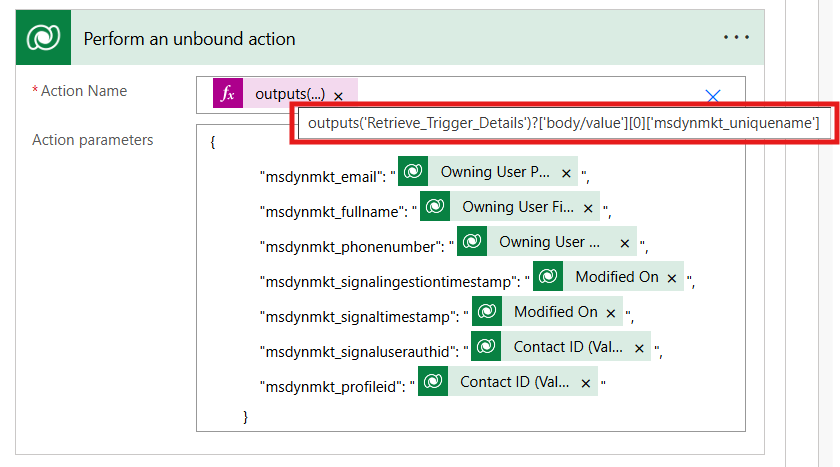Remove the Owning User Fi... fullname token
The width and height of the screenshot is (840, 467).
coord(588,208)
